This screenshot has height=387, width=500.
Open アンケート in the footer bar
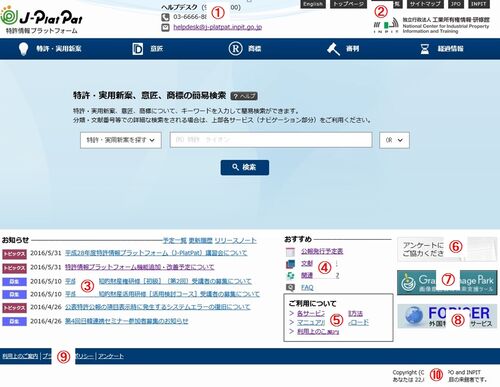tap(111, 356)
